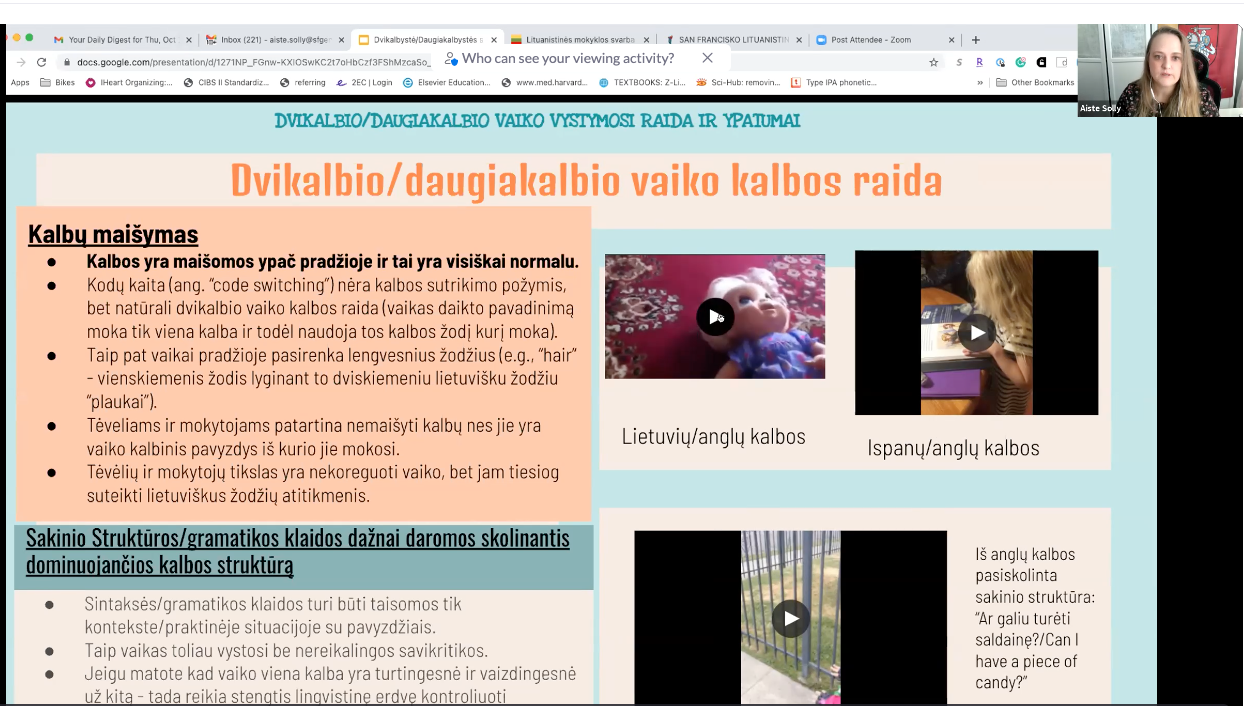Screen dimensions: 1244x706
Task: Open the Gmail 'Your Daily Digest' tab
Action: [120, 40]
